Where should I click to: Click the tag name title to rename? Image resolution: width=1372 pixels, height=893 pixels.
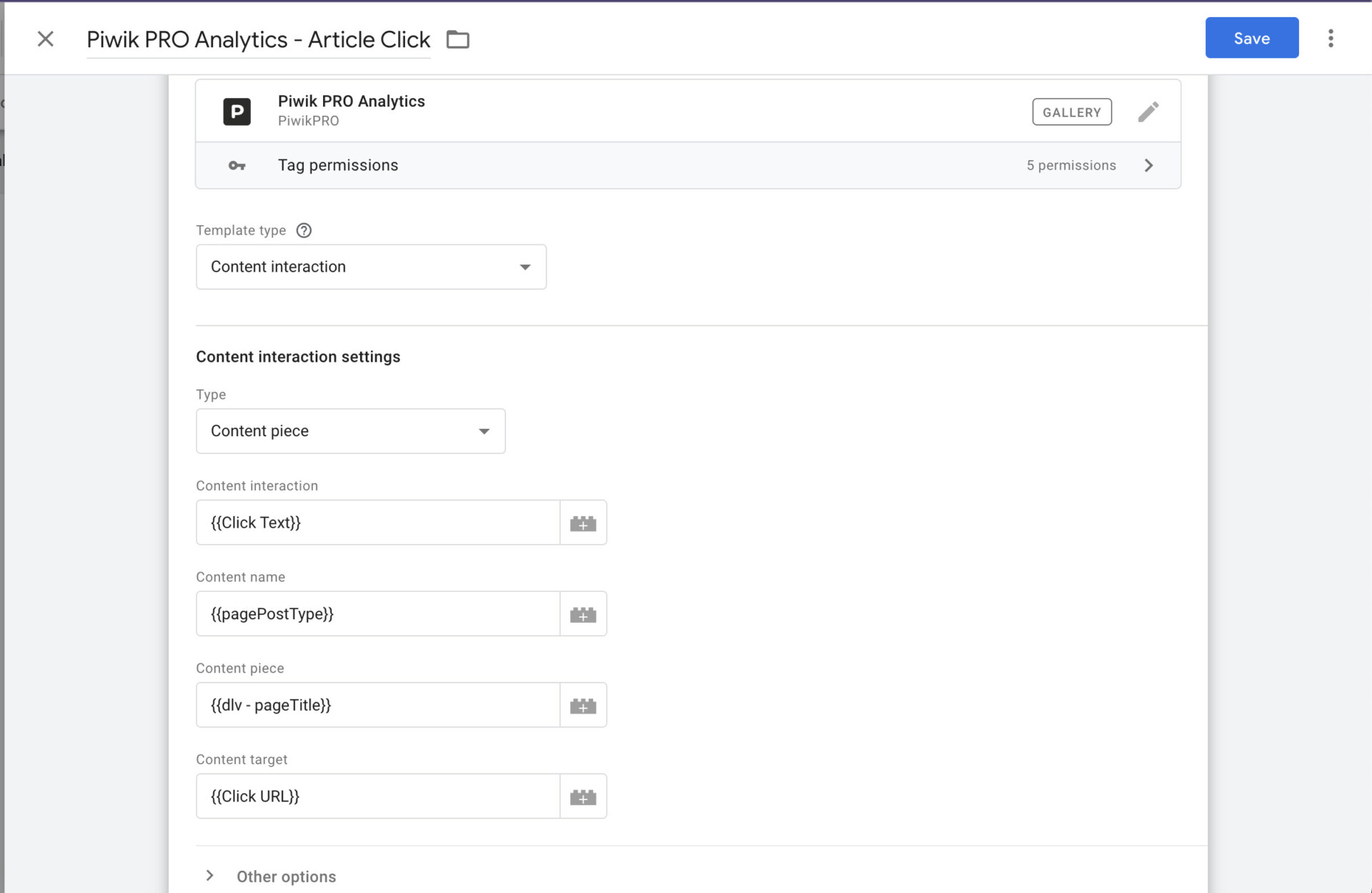(258, 39)
